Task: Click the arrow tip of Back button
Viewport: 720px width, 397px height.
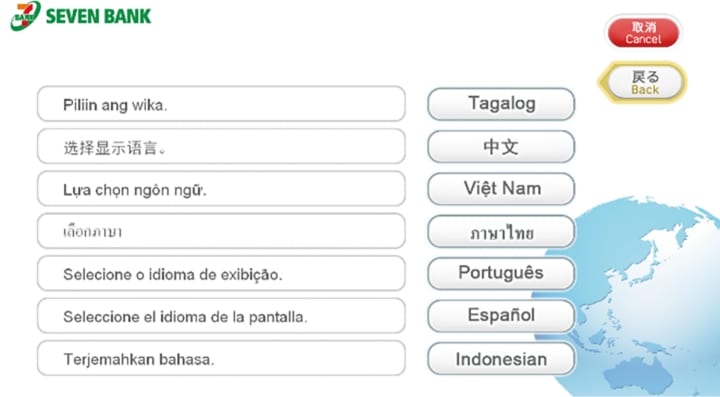Action: [x=602, y=83]
